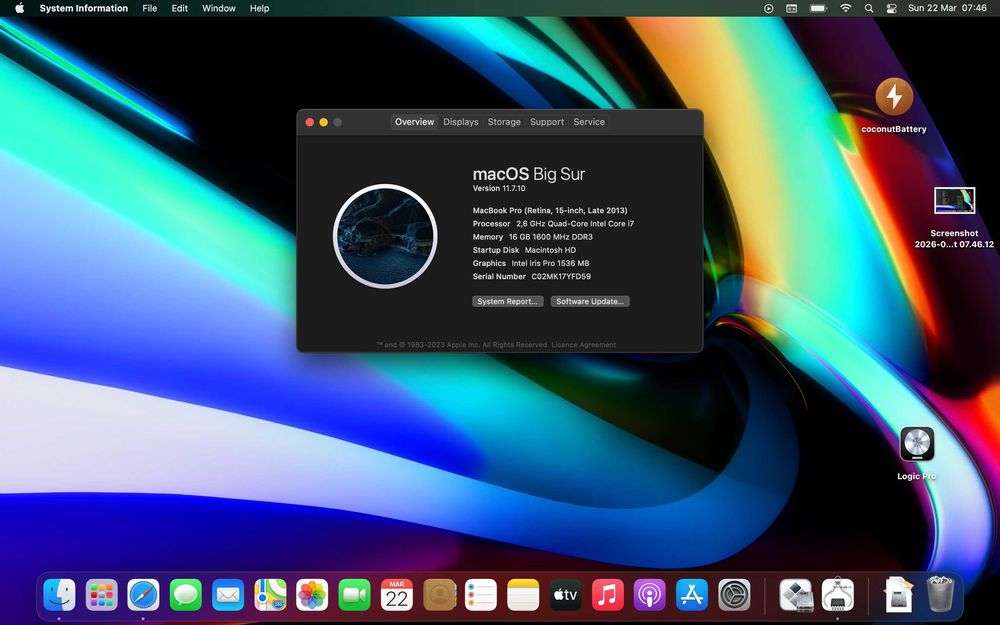Launch the Apple TV app
The height and width of the screenshot is (625, 1000).
pyautogui.click(x=565, y=595)
